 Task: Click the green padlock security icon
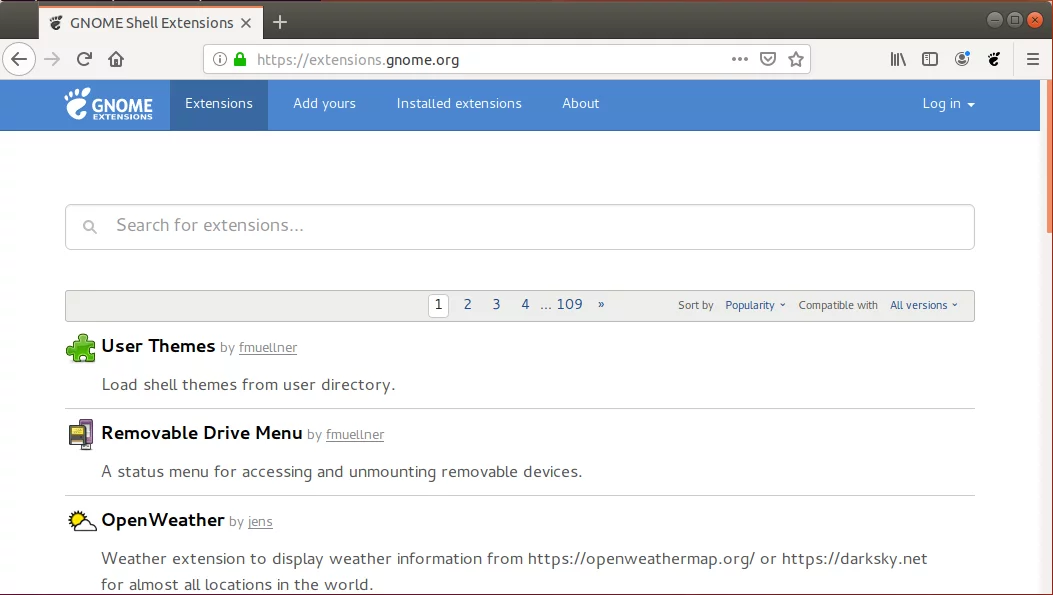click(240, 59)
